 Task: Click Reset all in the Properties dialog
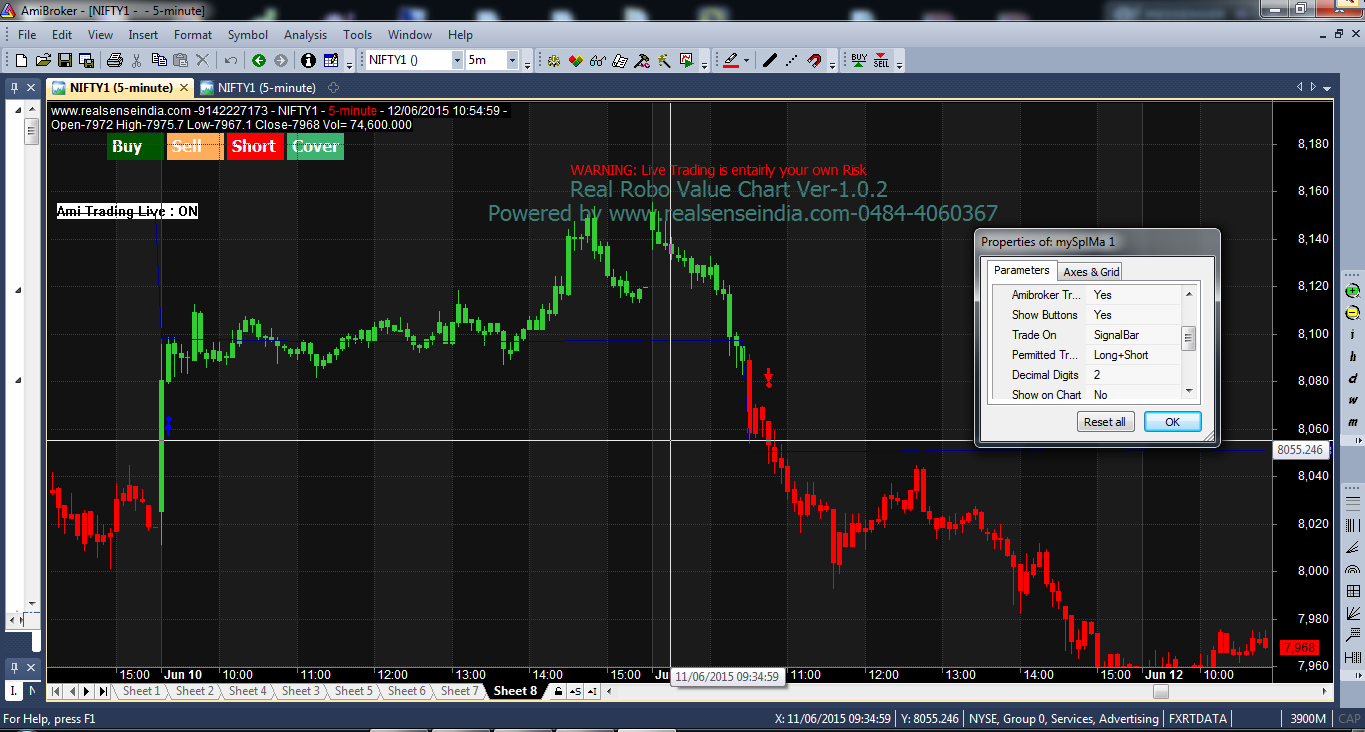coord(1105,421)
